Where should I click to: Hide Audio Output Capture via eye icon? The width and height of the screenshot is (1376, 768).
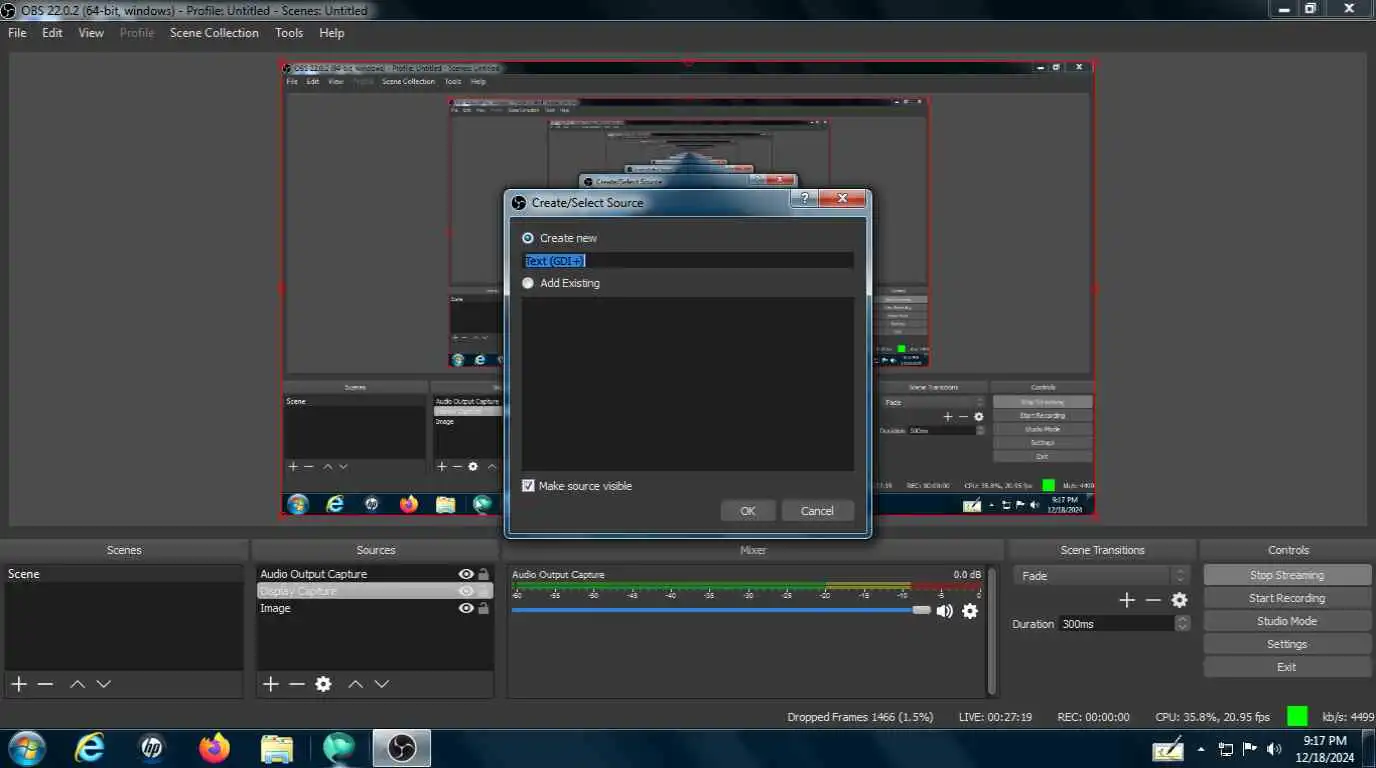point(466,574)
